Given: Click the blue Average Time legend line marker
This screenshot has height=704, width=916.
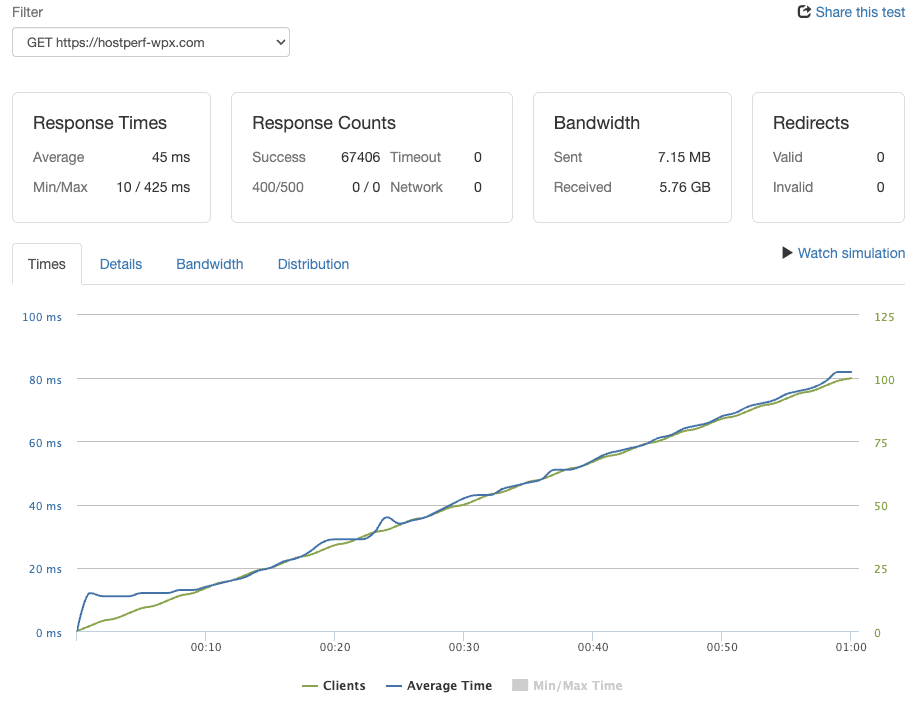Looking at the screenshot, I should pyautogui.click(x=394, y=686).
